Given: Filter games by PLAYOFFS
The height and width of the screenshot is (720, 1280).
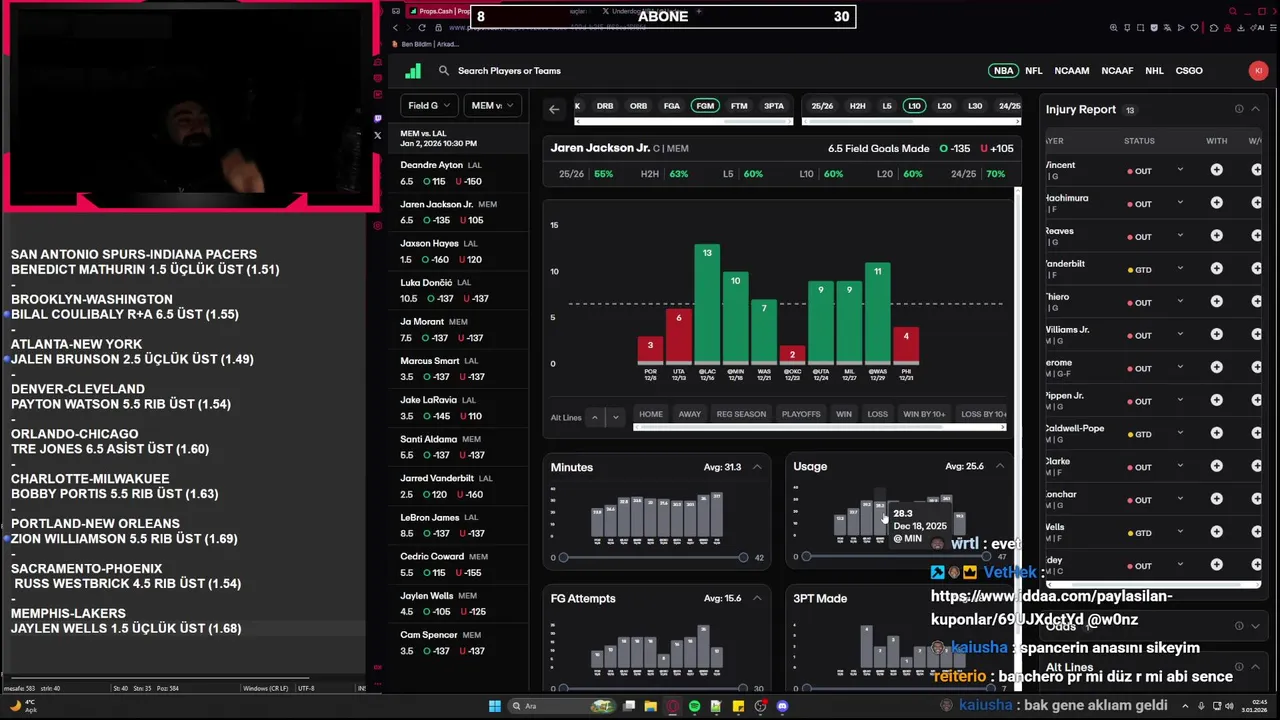Looking at the screenshot, I should tap(801, 414).
